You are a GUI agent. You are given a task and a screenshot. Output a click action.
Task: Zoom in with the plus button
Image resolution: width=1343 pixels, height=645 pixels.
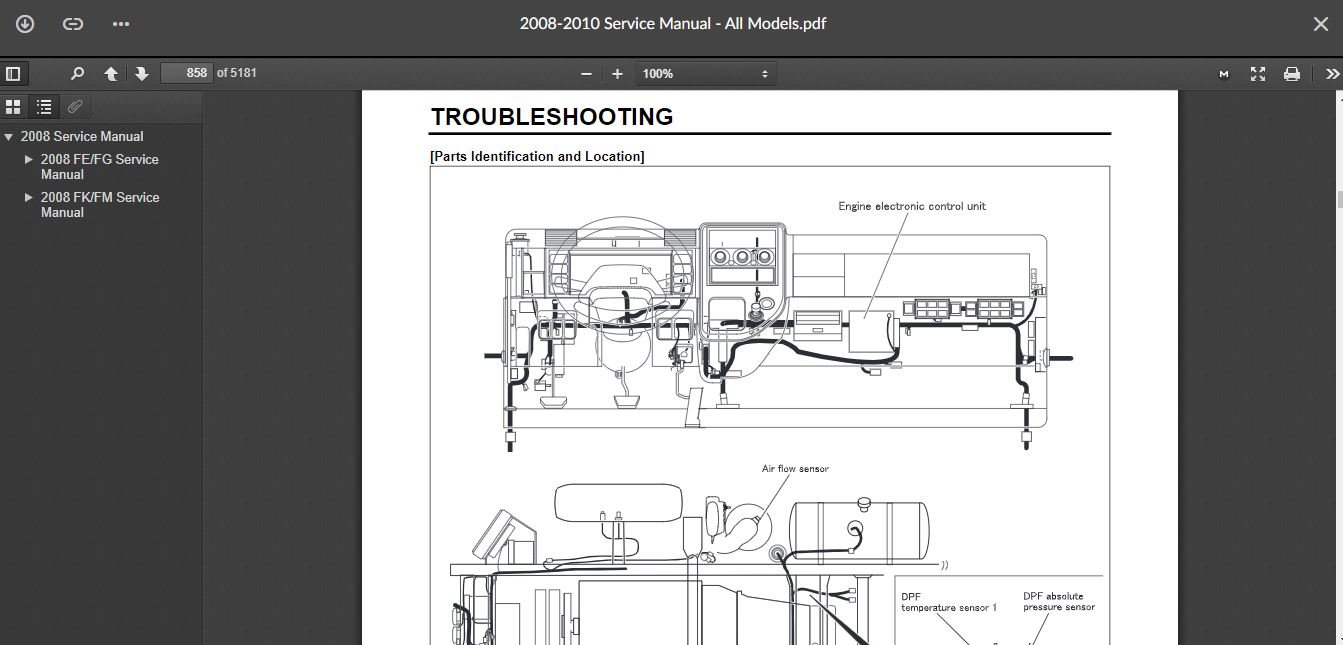(x=617, y=74)
